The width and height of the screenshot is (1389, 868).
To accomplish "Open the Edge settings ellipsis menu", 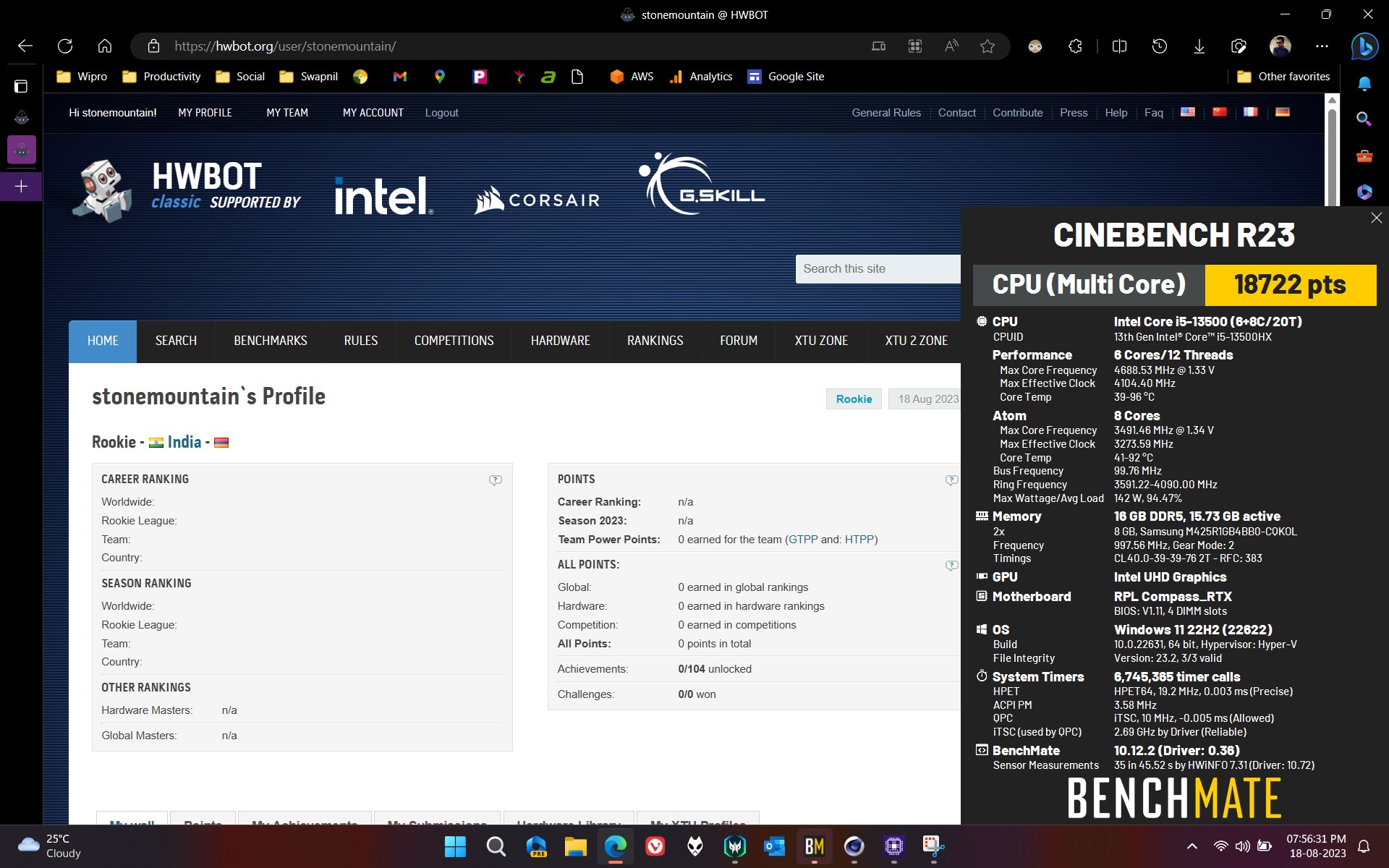I will 1322,46.
